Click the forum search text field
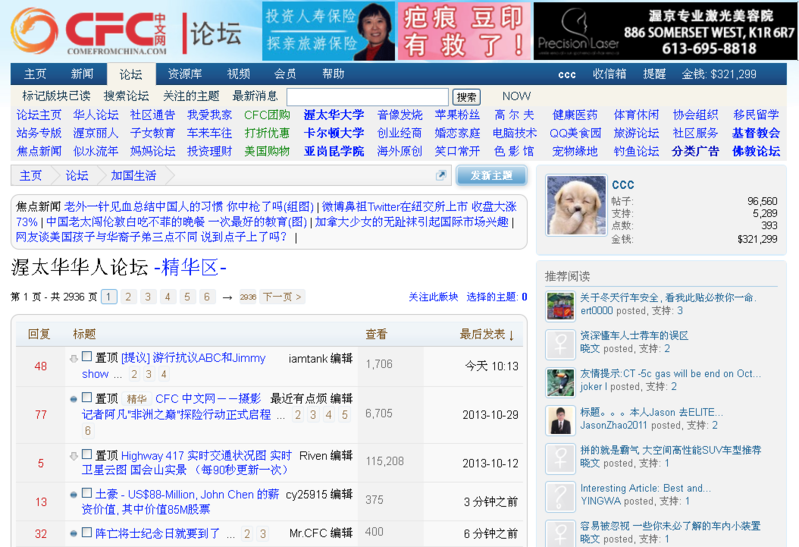 367,97
